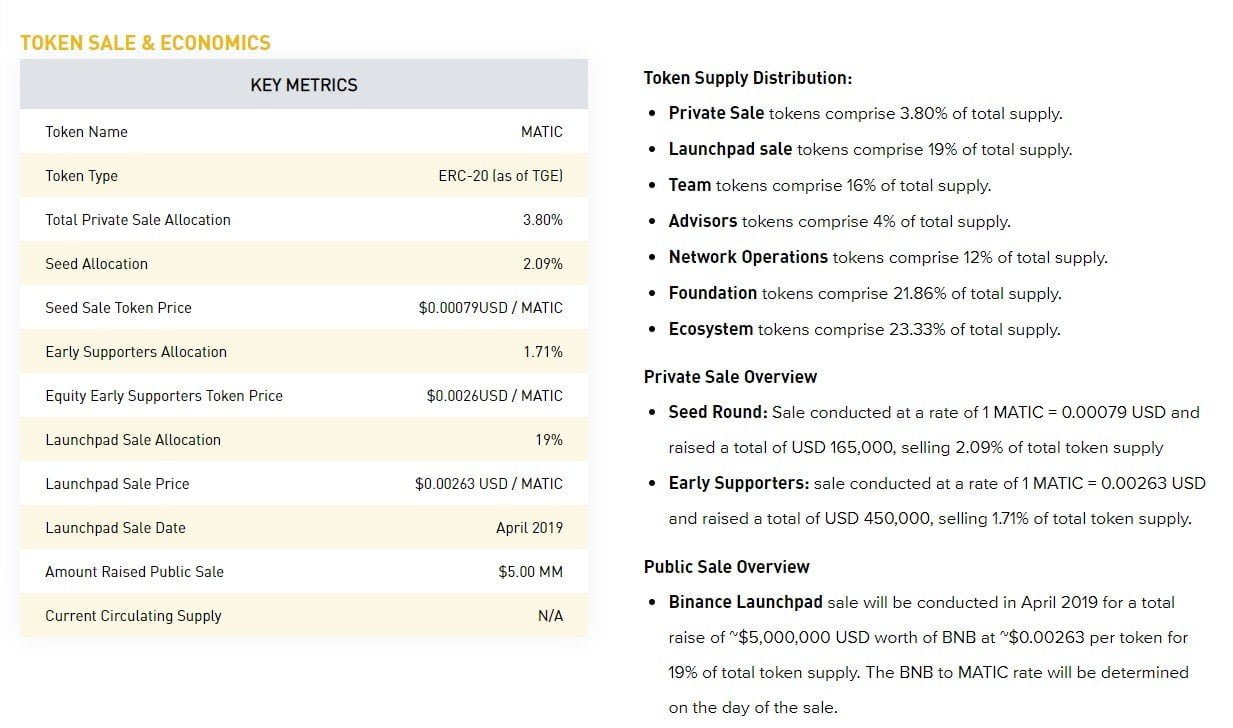Select the Token Name row label
This screenshot has height=728, width=1233.
[86, 132]
